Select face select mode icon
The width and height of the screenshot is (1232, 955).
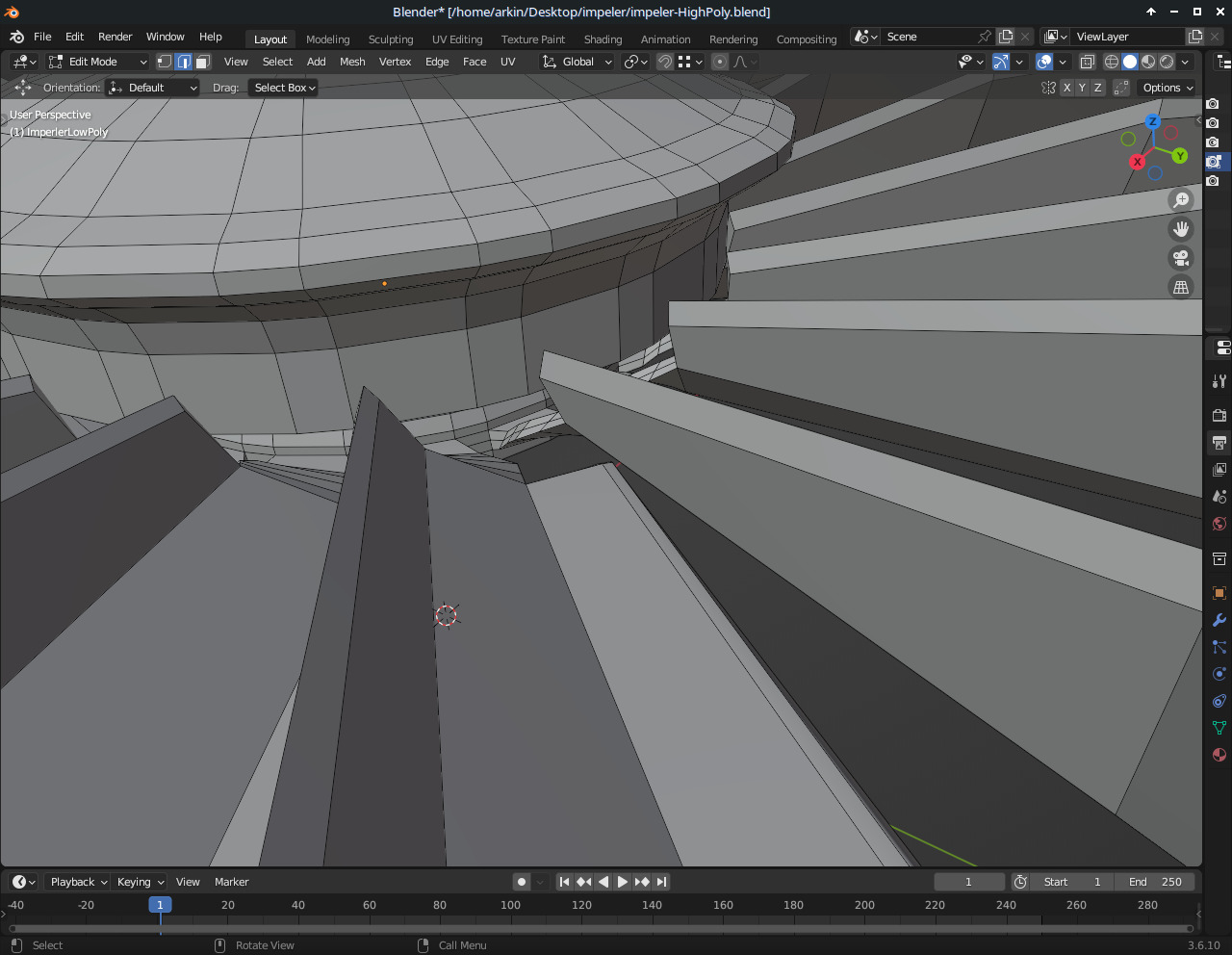[203, 62]
